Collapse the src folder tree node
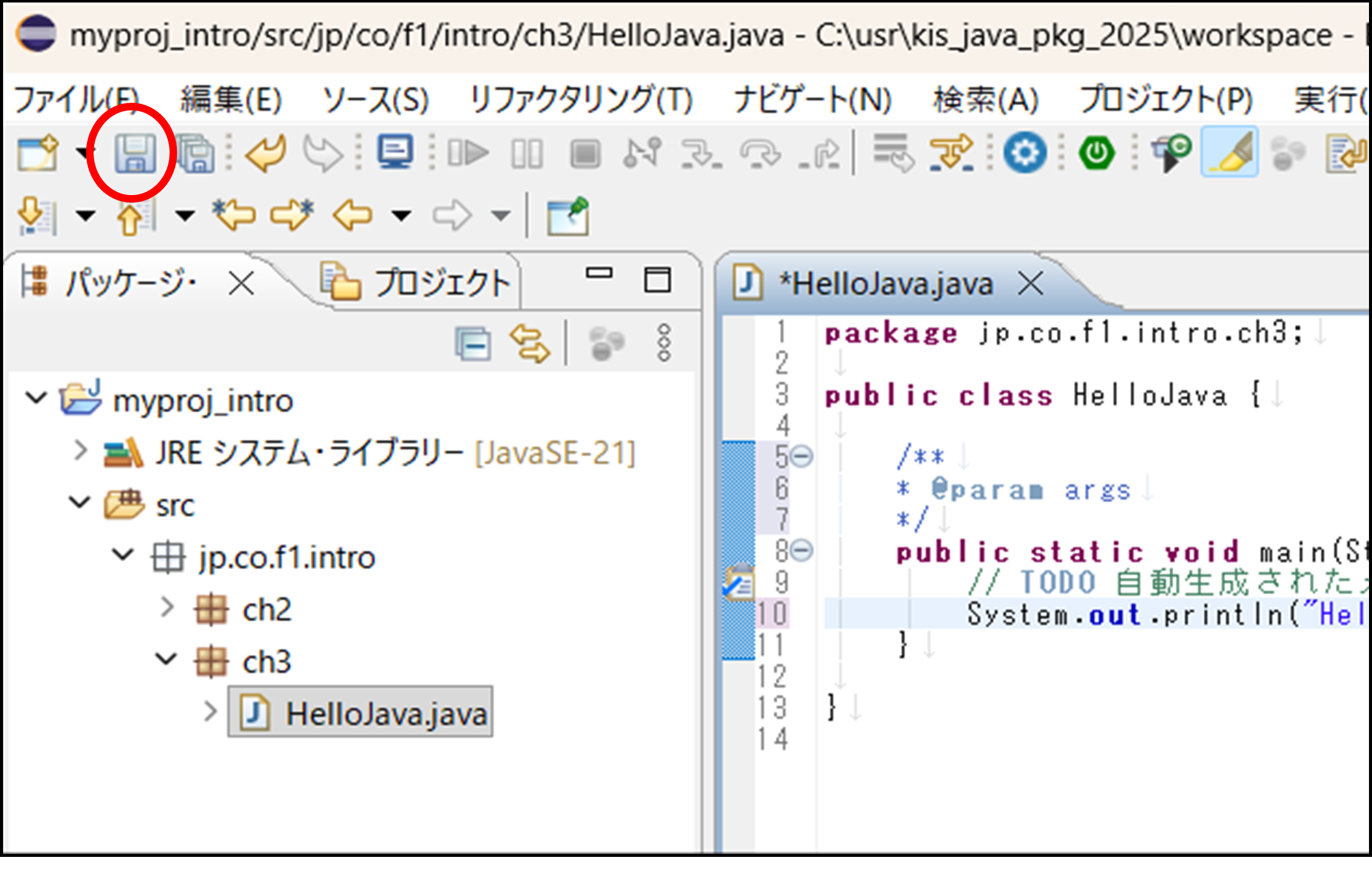The height and width of the screenshot is (872, 1372). tap(79, 503)
